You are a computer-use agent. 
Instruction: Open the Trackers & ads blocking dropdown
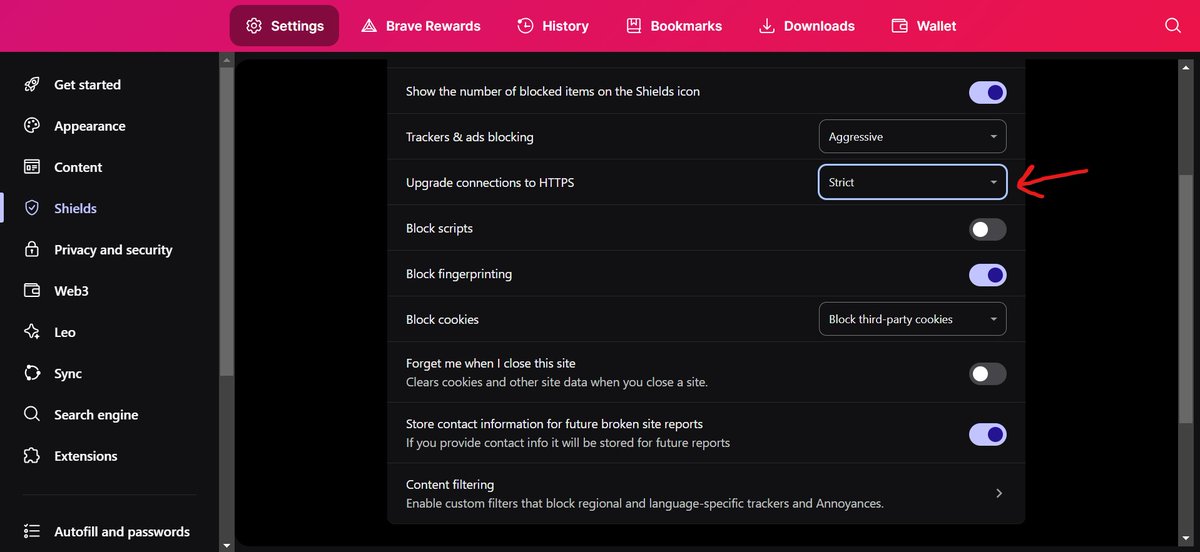pos(912,137)
